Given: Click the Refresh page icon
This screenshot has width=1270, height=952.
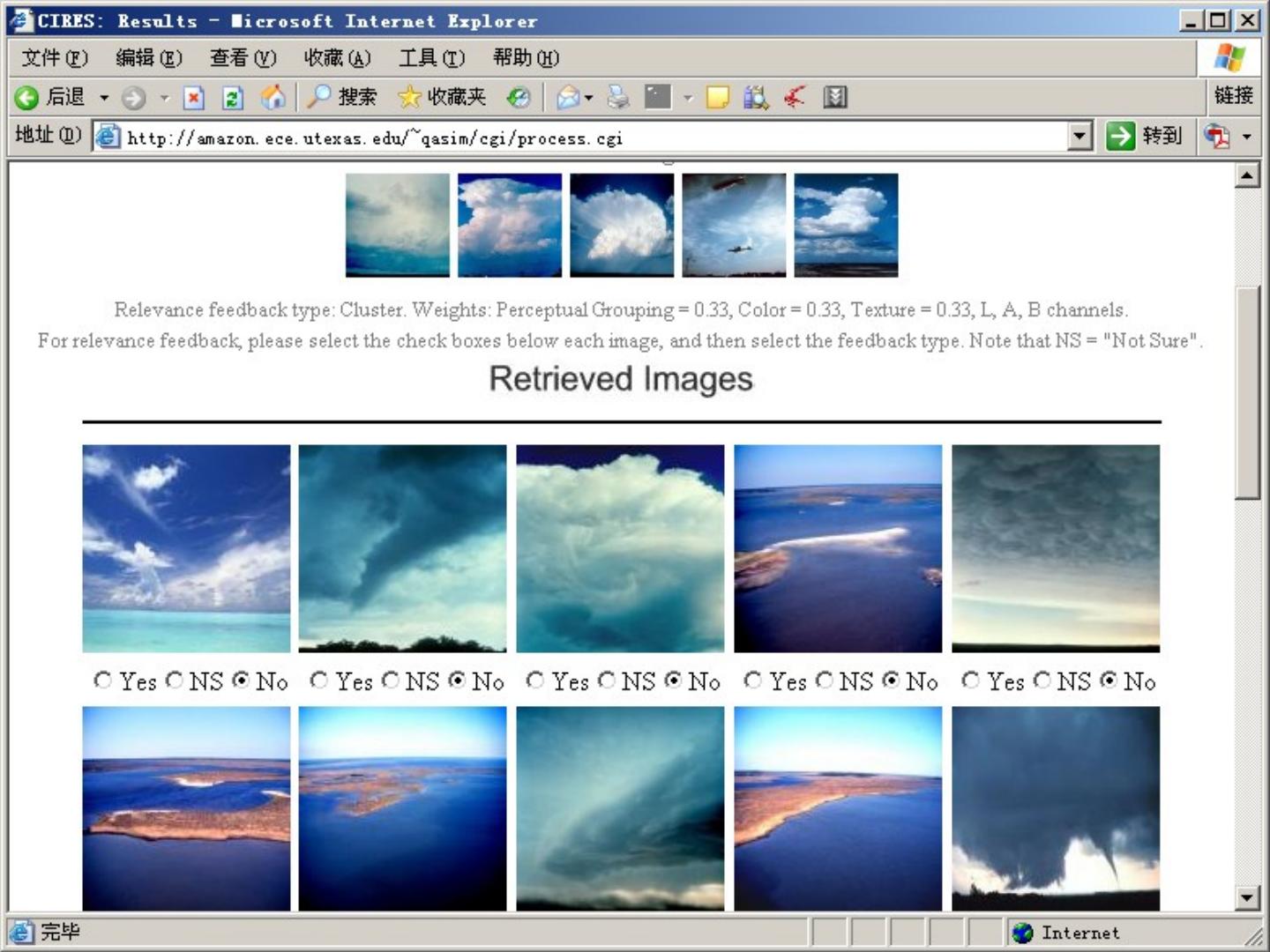Looking at the screenshot, I should (x=233, y=97).
